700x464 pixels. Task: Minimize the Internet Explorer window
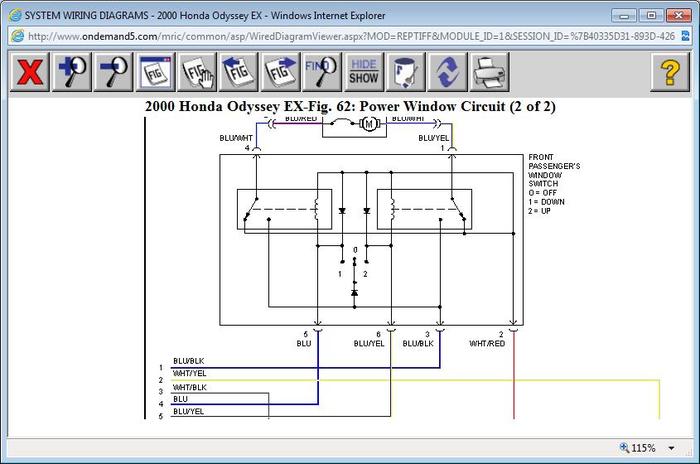click(624, 15)
